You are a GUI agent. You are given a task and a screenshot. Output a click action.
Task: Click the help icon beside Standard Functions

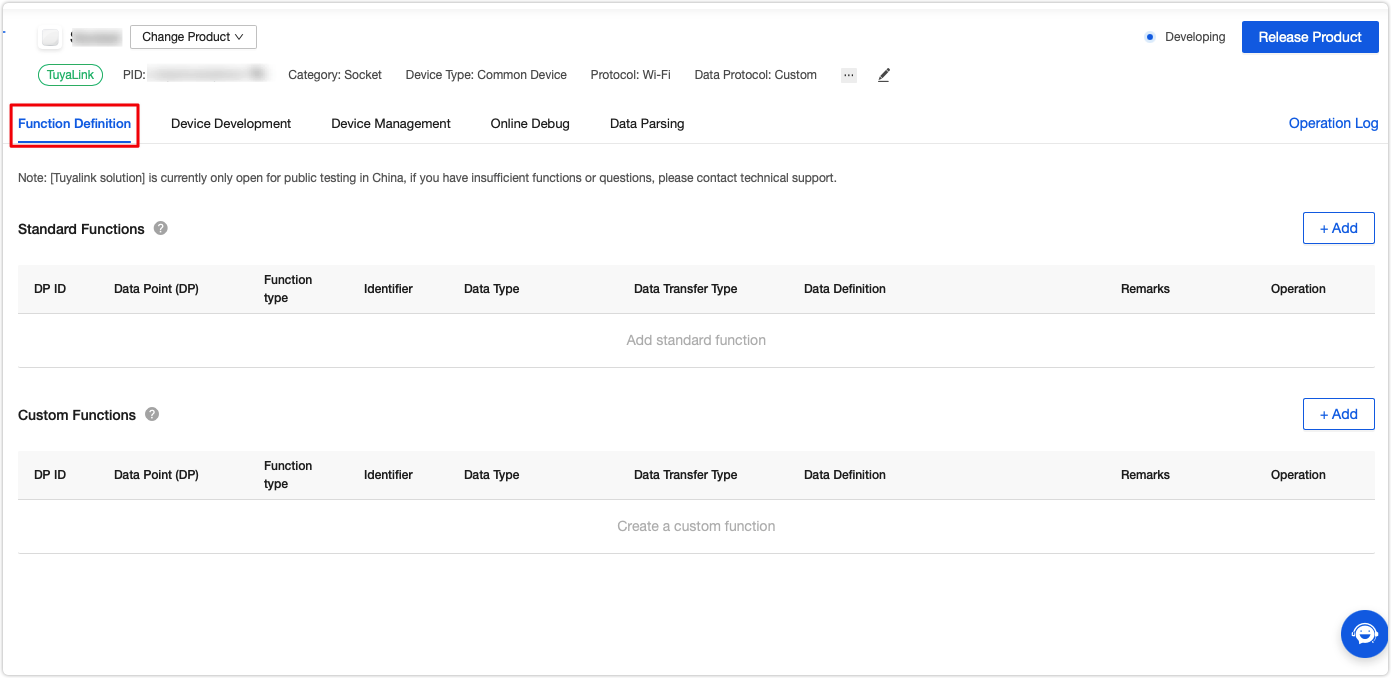tap(161, 228)
